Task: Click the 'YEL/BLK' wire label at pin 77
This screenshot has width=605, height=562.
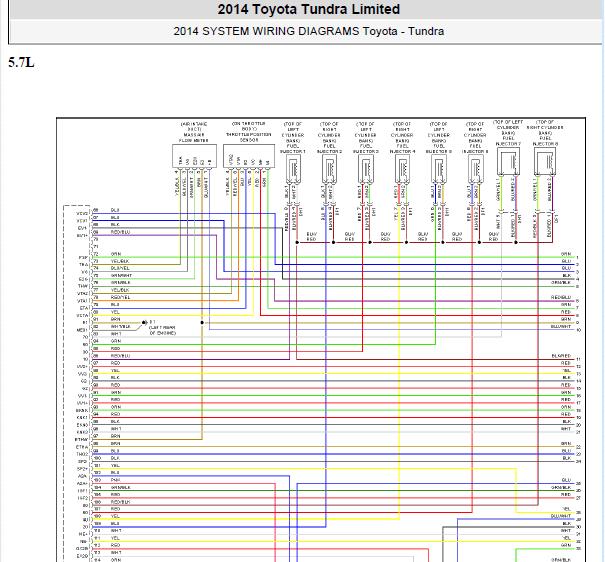Action: pos(120,290)
